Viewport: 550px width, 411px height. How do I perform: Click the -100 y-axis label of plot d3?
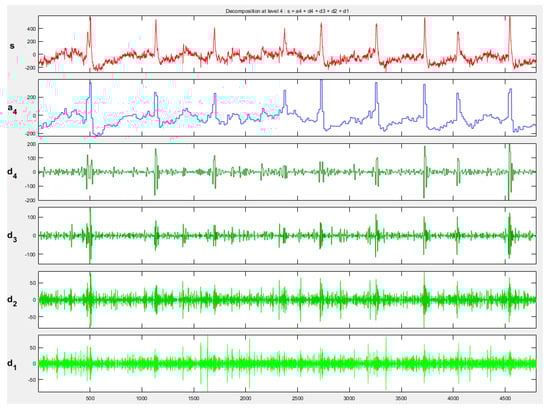[x=30, y=254]
